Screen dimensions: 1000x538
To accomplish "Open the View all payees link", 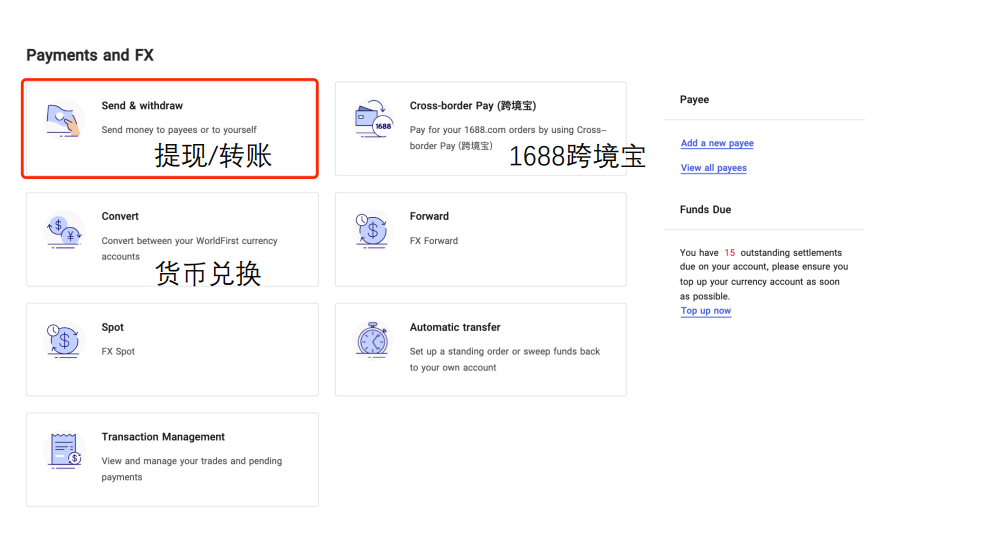I will (713, 168).
